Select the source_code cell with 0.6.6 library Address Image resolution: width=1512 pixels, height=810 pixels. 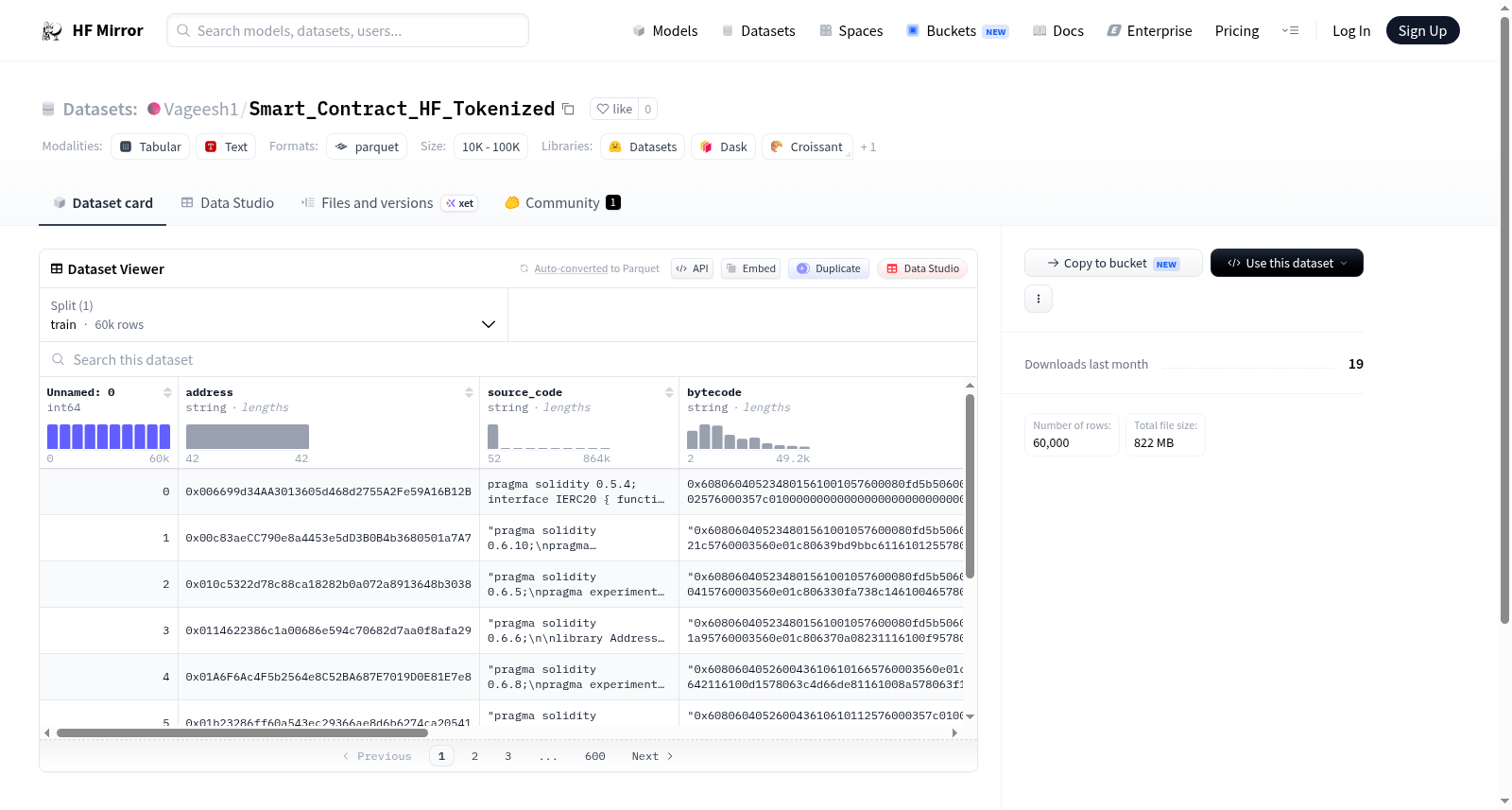click(x=578, y=630)
